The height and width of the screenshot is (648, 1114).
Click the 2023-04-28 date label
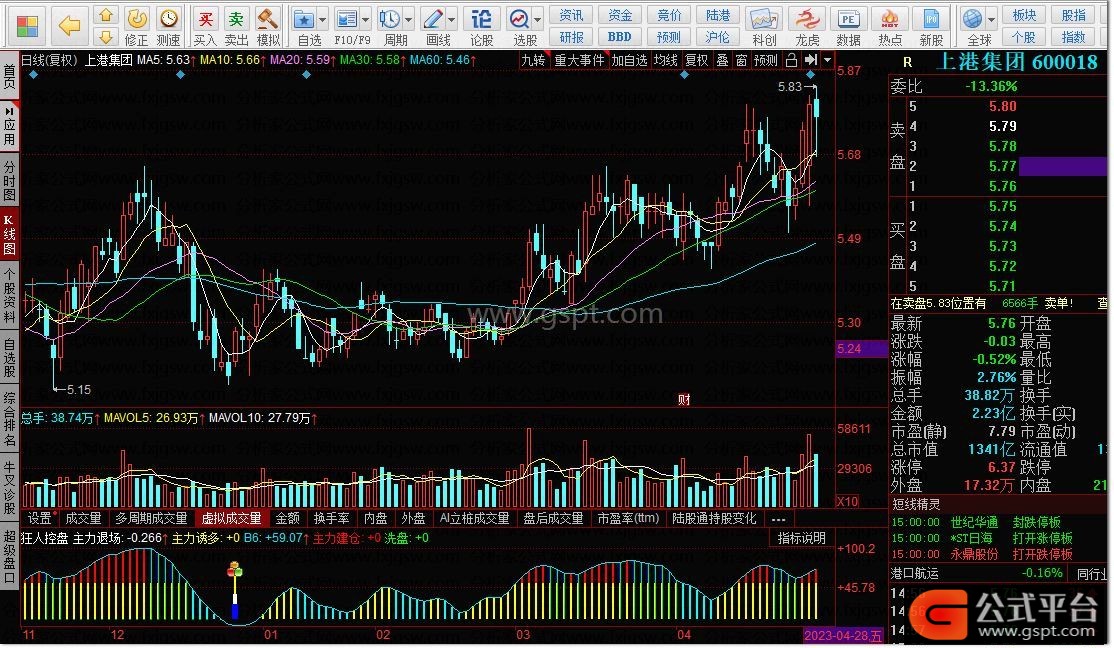[x=844, y=635]
